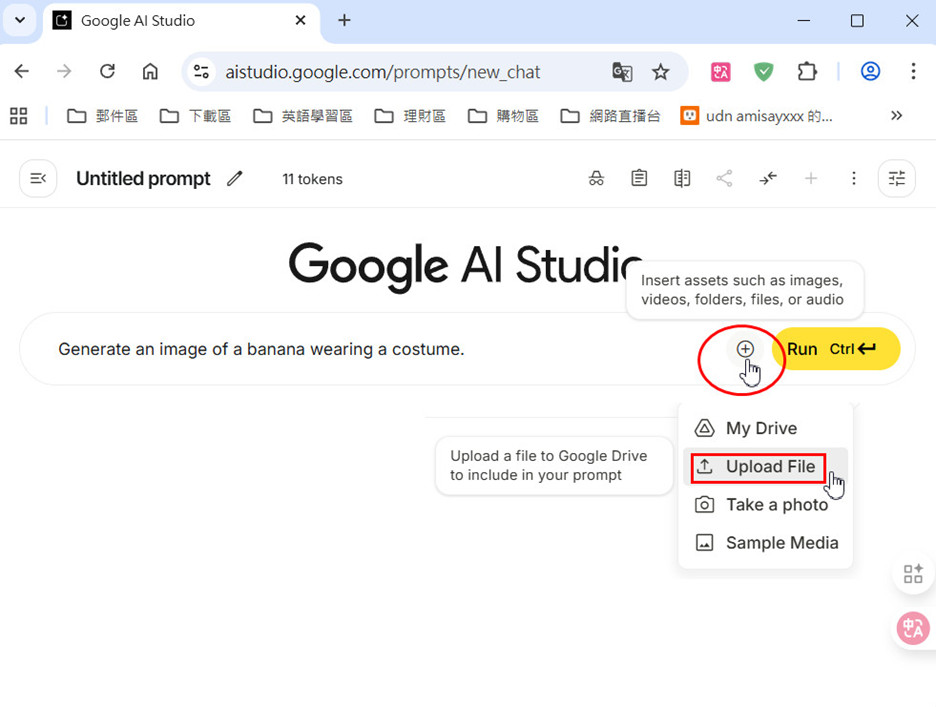Click the floating grid sparkle icon

913,574
